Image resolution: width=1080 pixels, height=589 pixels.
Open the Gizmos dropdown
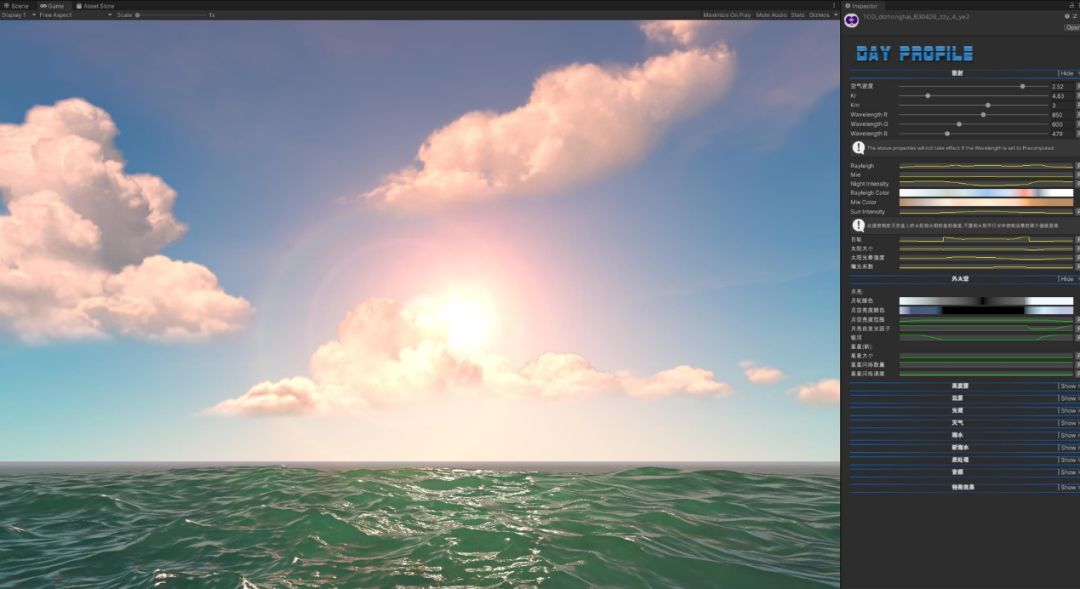(823, 15)
